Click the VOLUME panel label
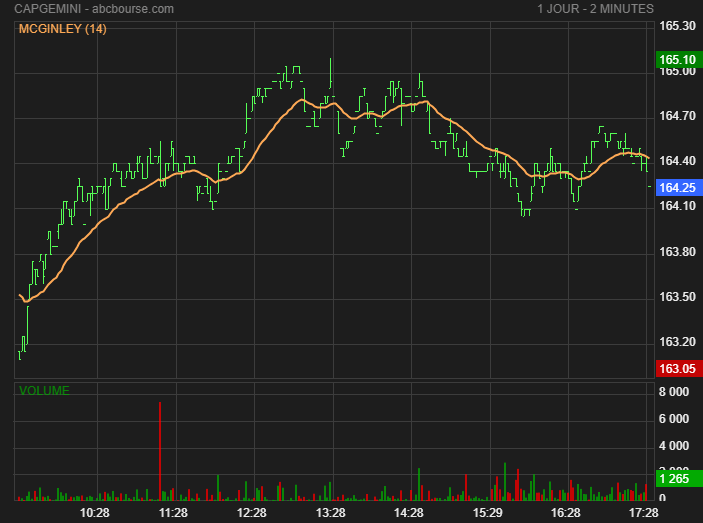 [x=44, y=390]
